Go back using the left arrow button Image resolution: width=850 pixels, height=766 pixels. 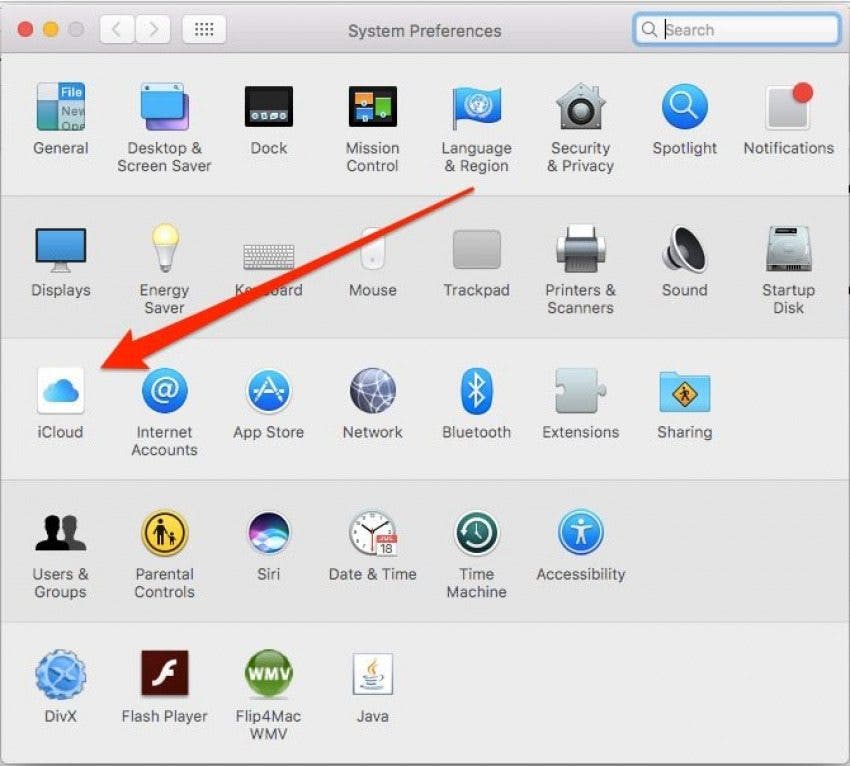point(117,29)
